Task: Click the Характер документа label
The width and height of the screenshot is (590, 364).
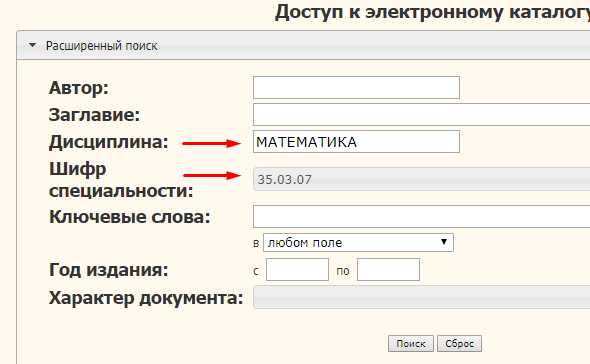Action: click(x=146, y=298)
